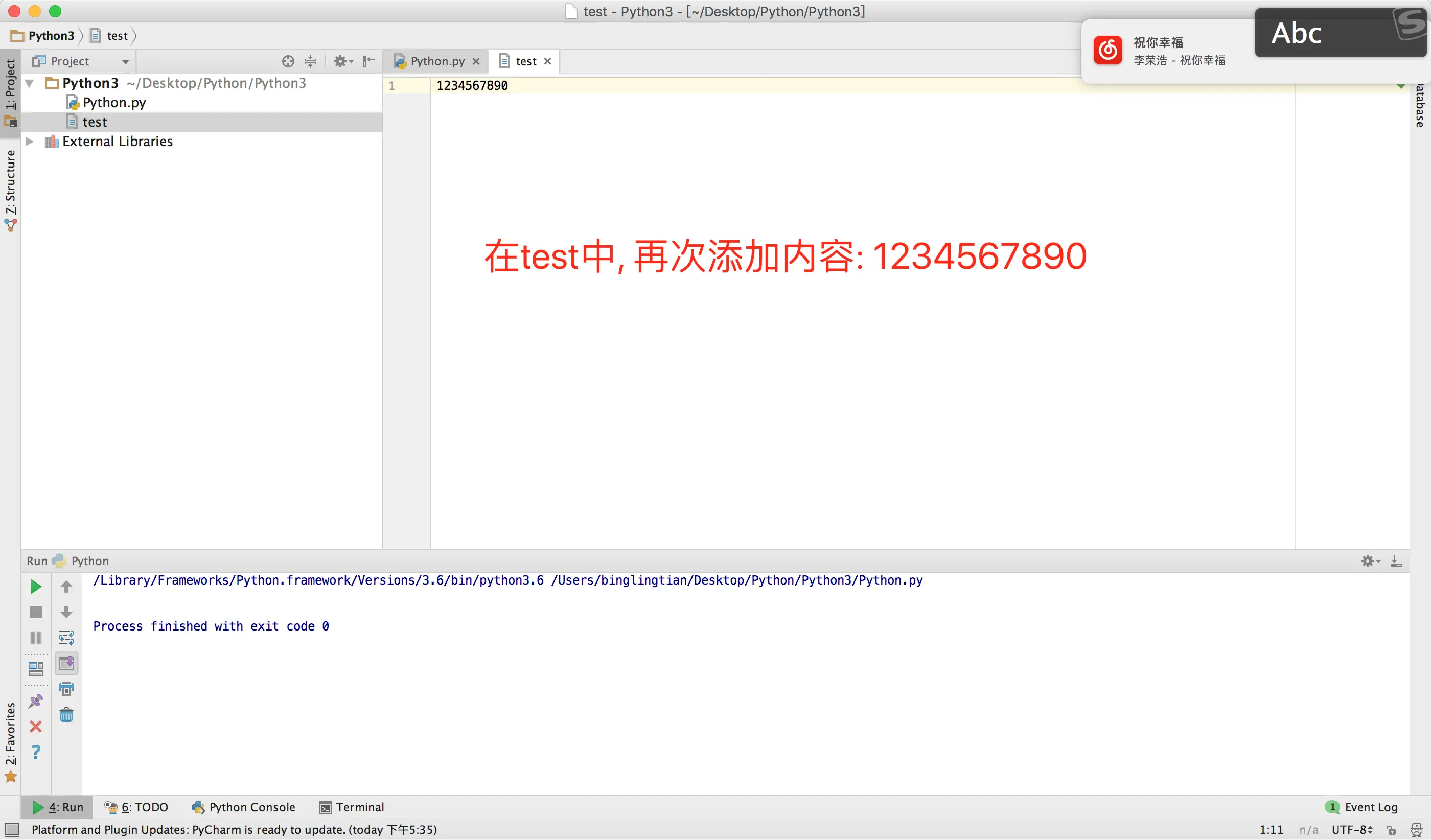1431x840 pixels.
Task: Click the Scroll from Source target icon
Action: (288, 61)
